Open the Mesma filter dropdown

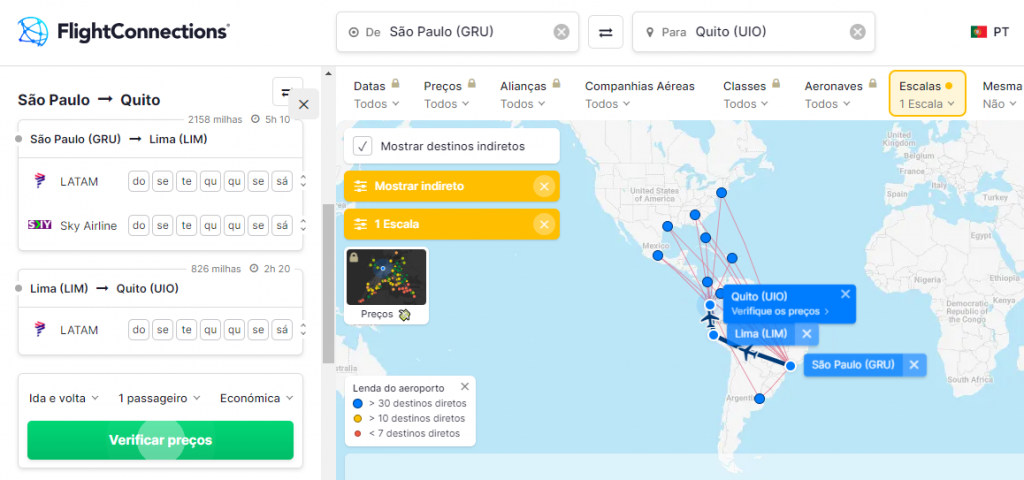click(1000, 95)
